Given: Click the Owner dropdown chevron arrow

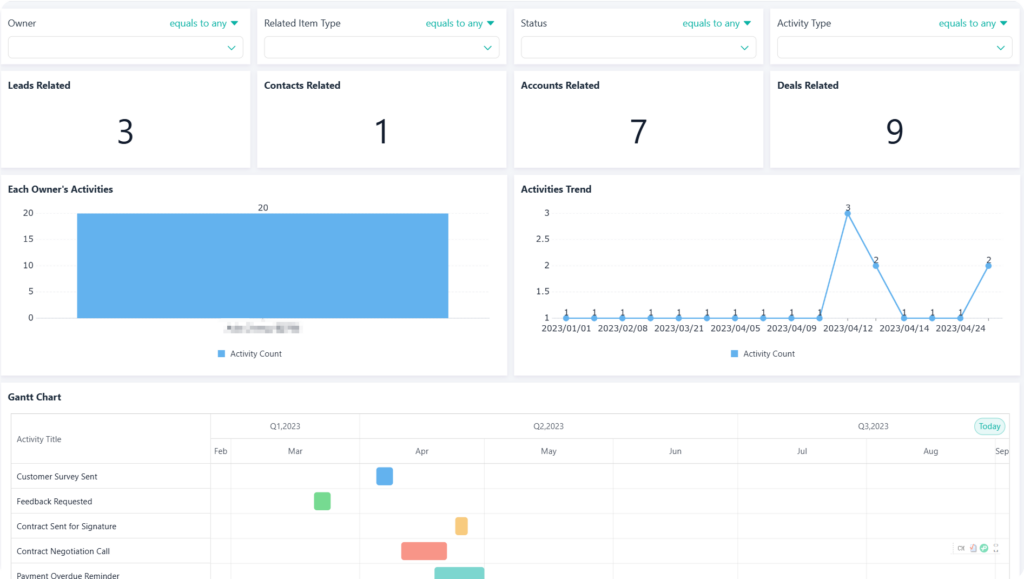Looking at the screenshot, I should [x=232, y=47].
